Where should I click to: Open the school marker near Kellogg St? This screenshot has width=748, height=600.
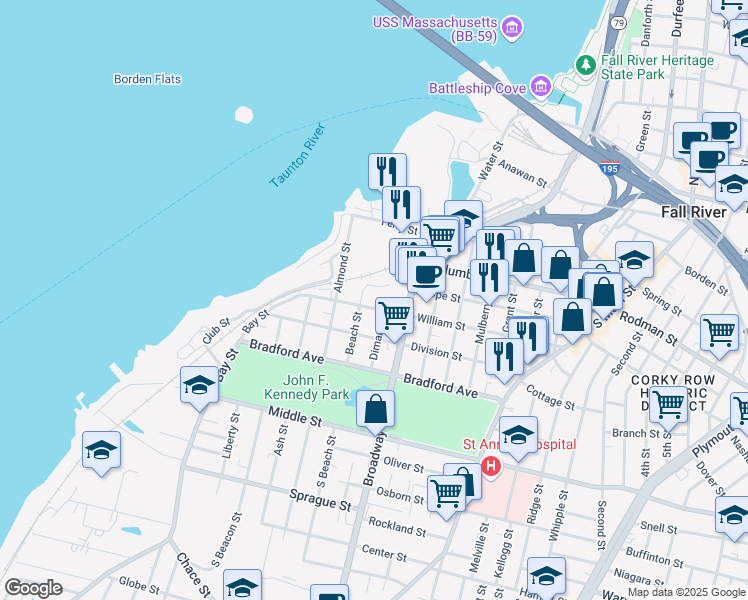tap(547, 578)
